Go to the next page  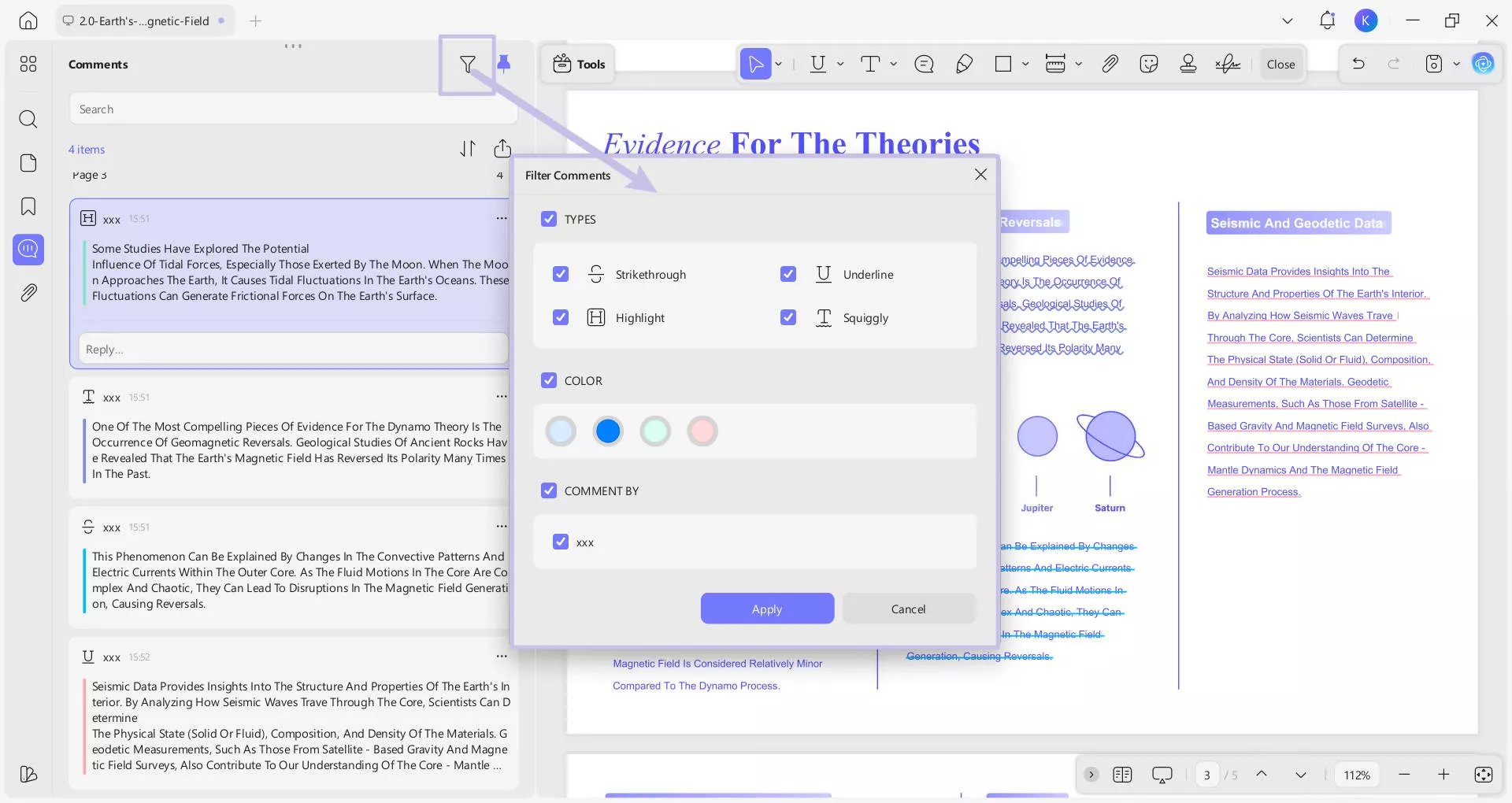[x=1301, y=775]
